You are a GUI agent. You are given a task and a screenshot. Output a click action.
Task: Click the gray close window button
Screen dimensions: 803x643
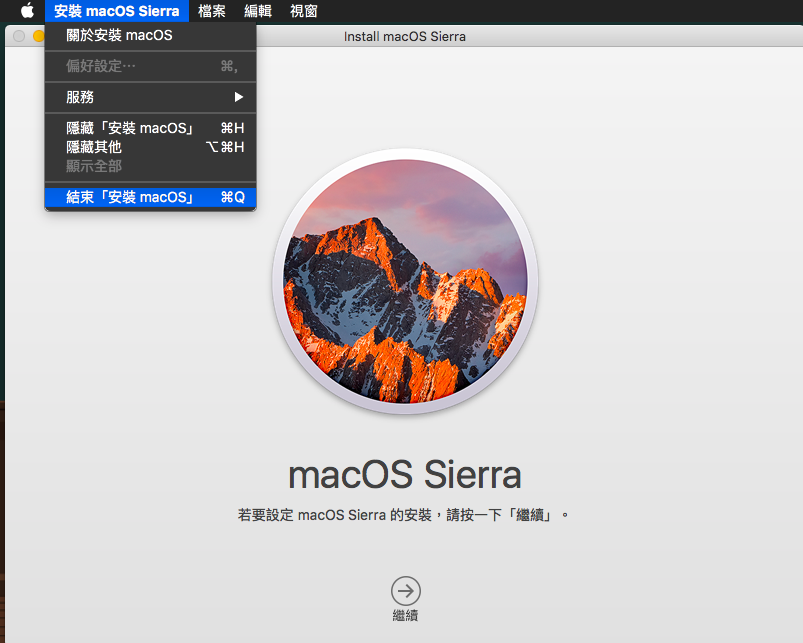19,36
